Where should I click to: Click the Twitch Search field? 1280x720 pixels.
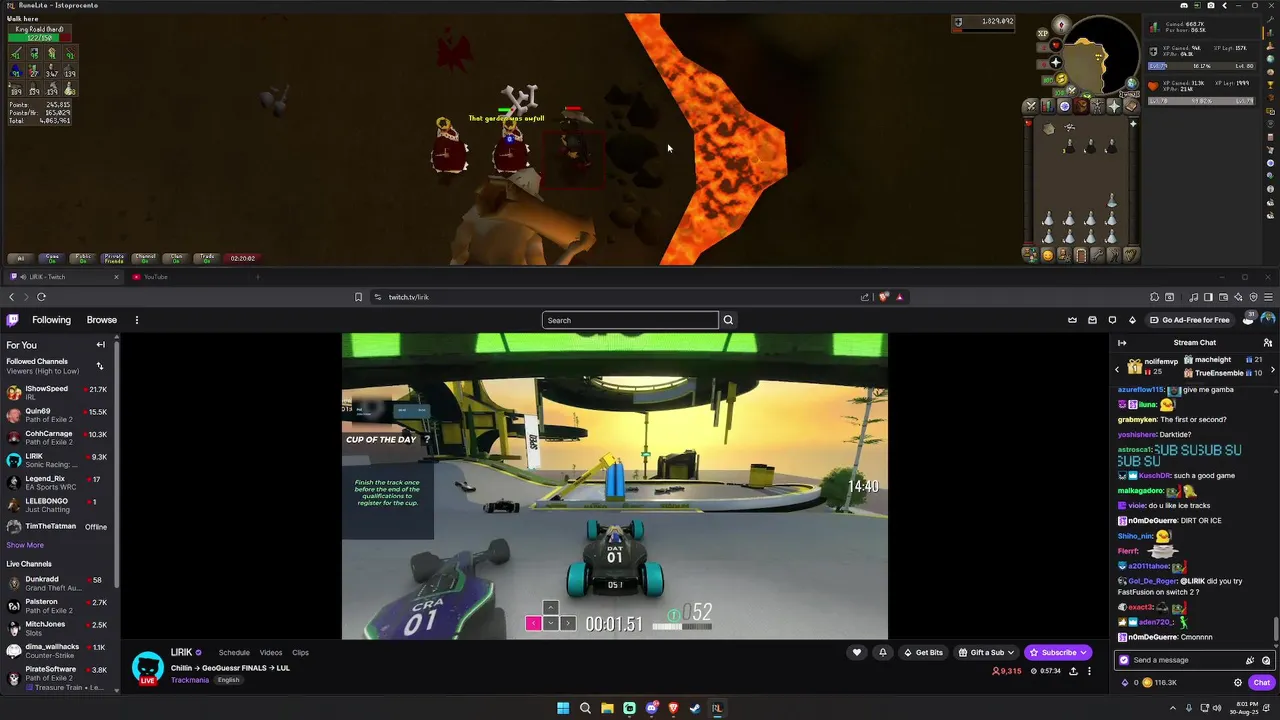[630, 320]
